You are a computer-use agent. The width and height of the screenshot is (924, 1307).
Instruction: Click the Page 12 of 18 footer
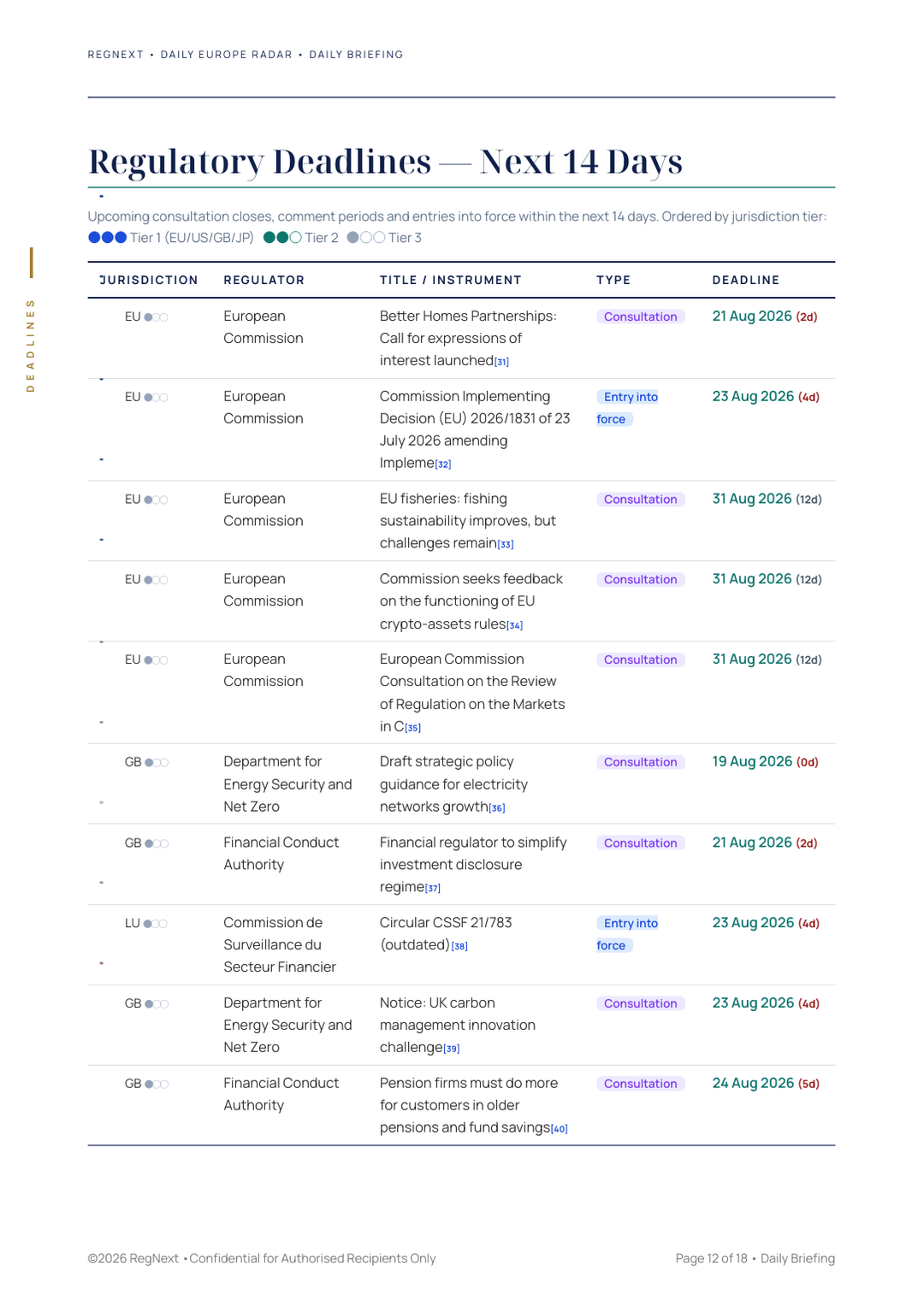coord(755,1258)
